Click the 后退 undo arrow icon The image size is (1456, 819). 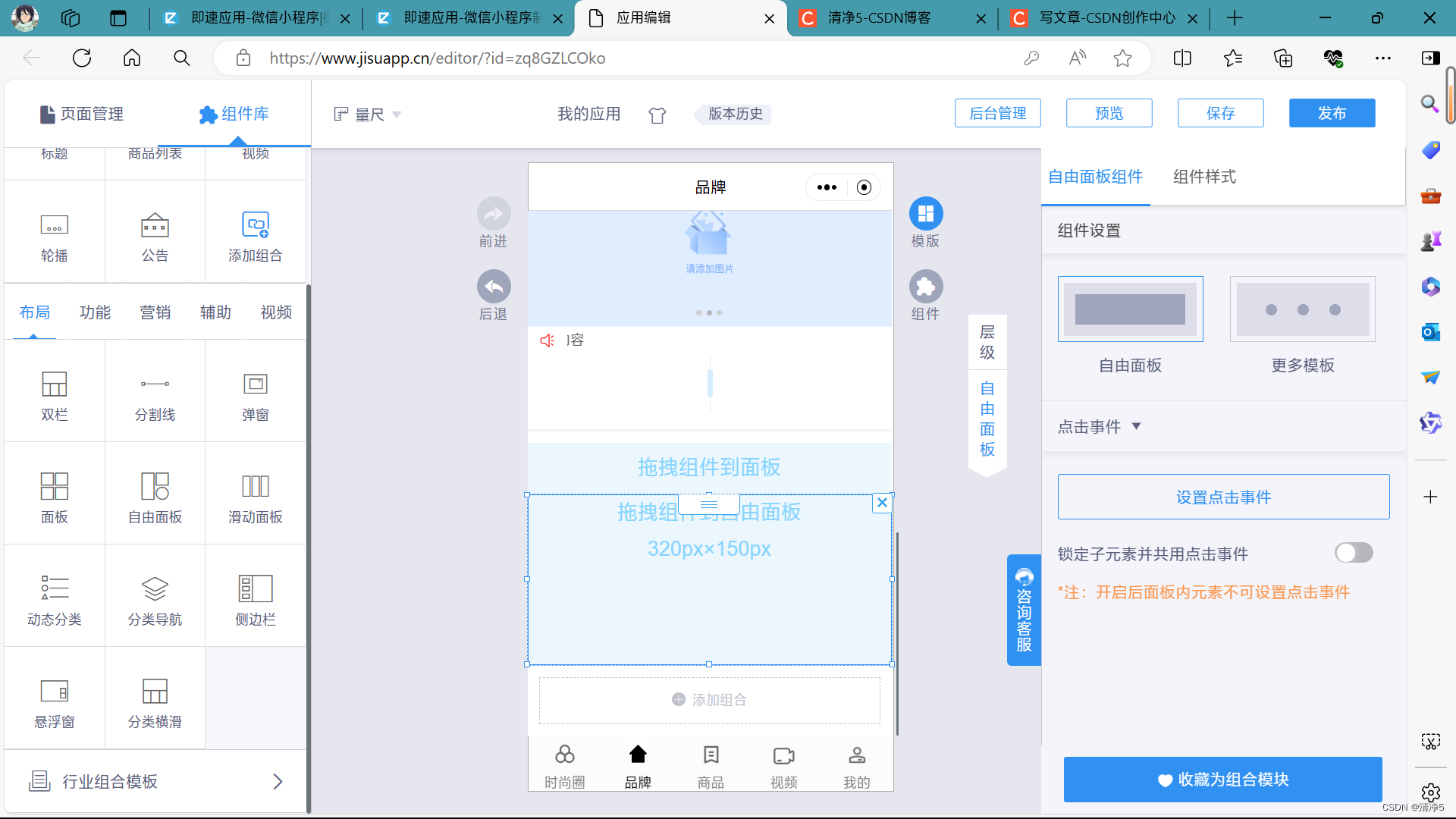494,287
